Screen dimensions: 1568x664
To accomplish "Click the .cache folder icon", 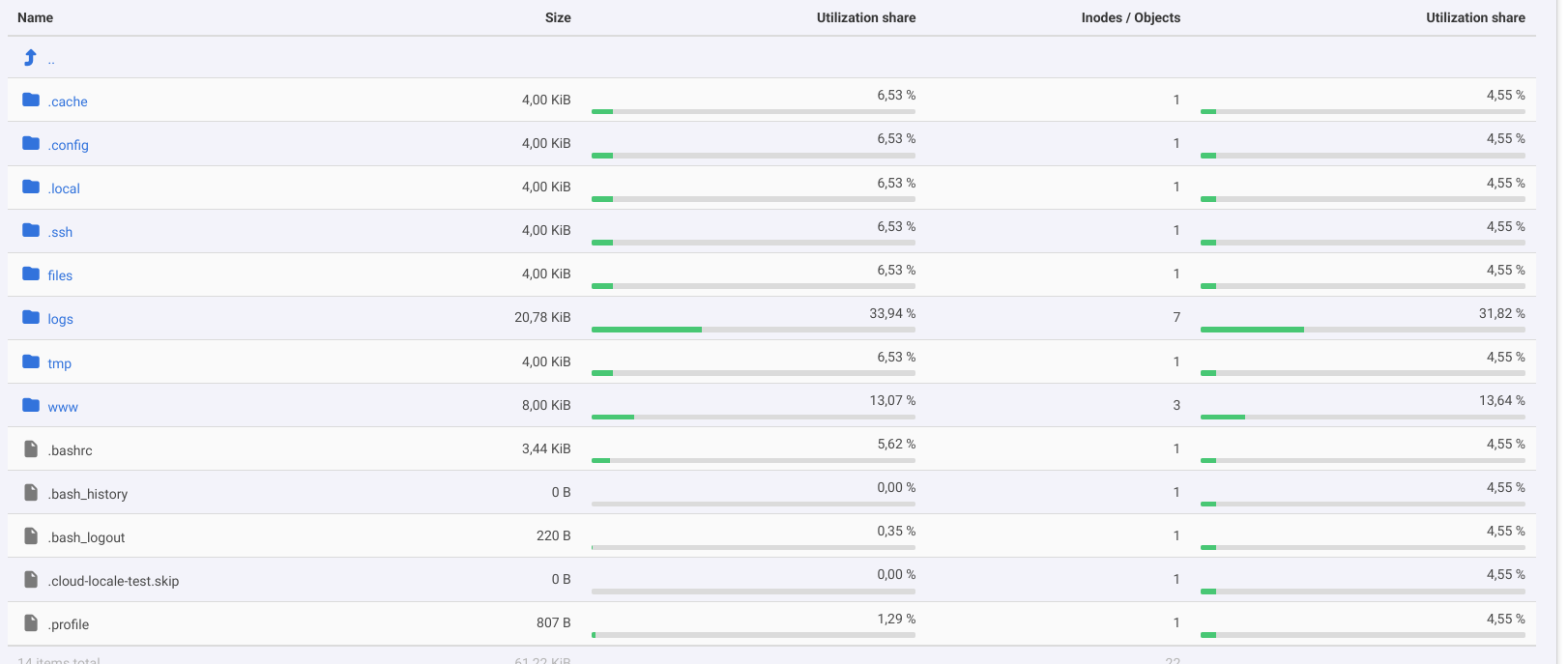I will point(31,101).
